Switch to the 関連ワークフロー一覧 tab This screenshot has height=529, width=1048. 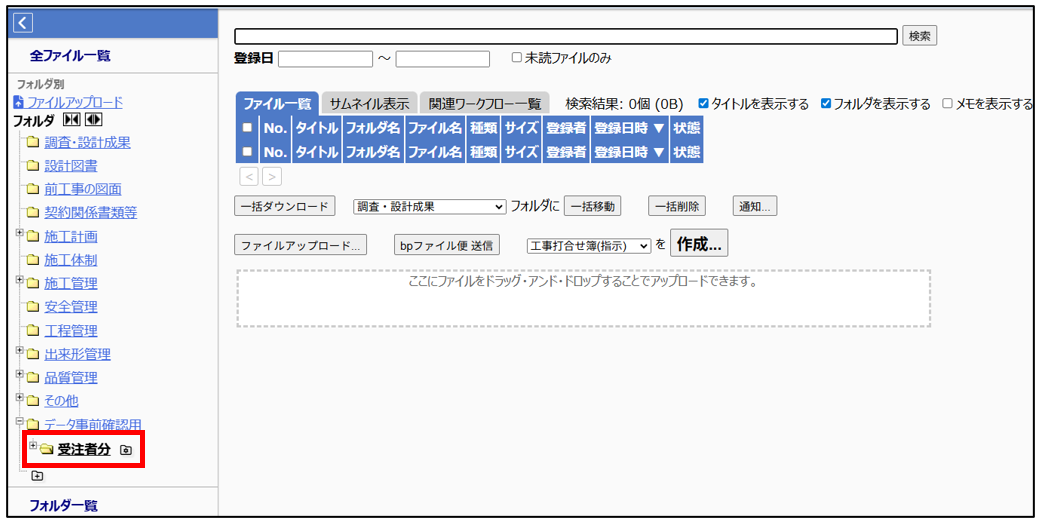[484, 104]
